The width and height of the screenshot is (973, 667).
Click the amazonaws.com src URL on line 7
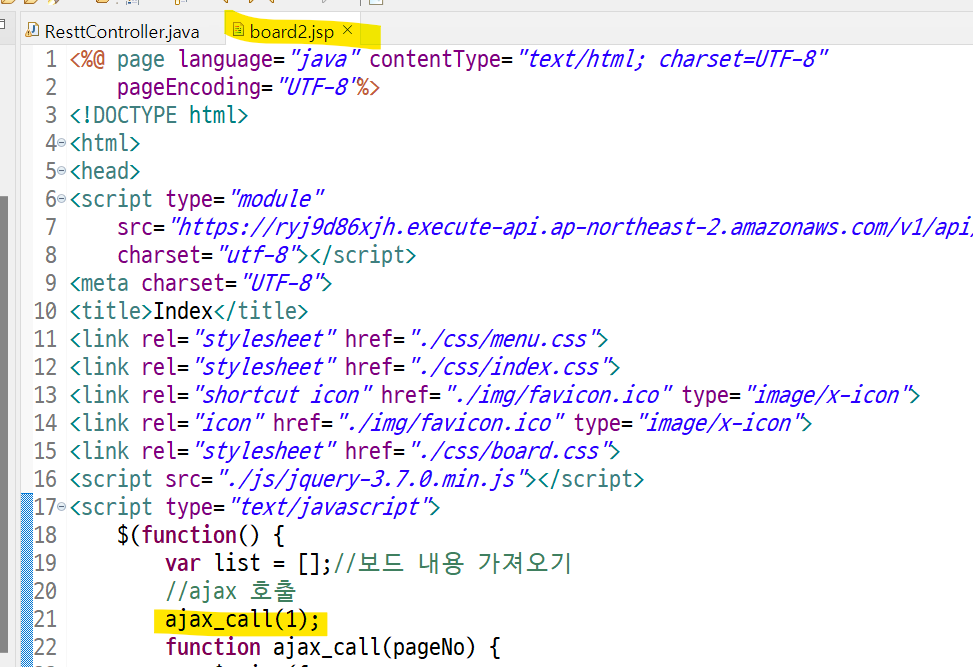[571, 227]
